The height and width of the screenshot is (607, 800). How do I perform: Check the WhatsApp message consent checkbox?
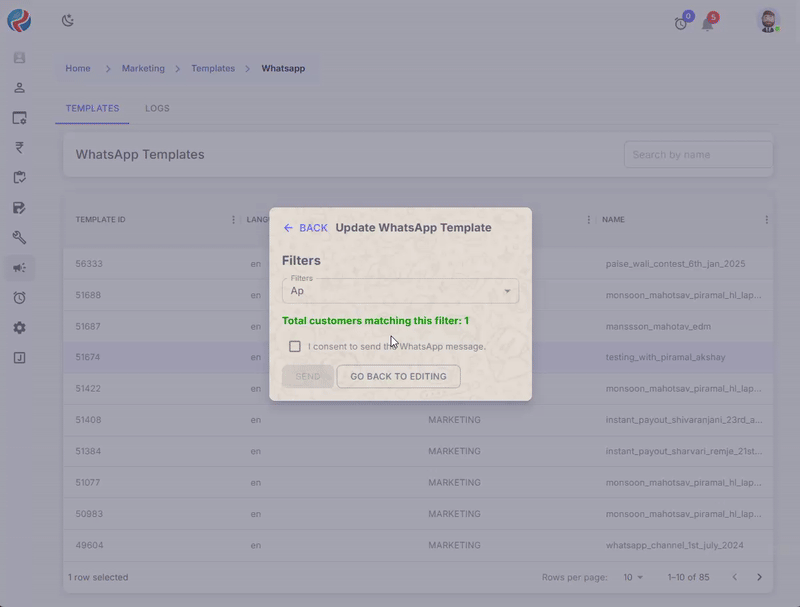(295, 347)
